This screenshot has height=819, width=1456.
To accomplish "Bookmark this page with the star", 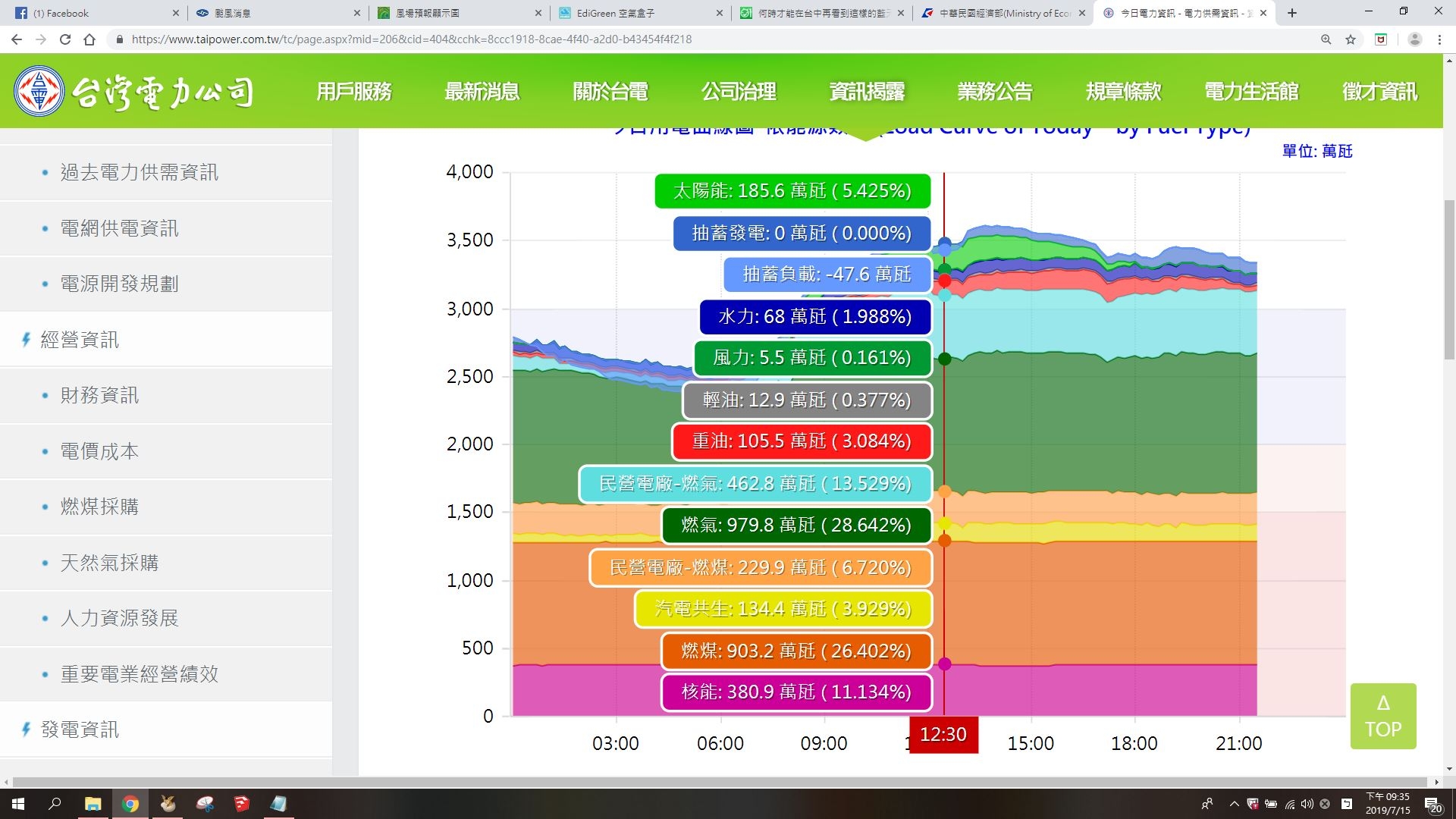I will [x=1351, y=39].
